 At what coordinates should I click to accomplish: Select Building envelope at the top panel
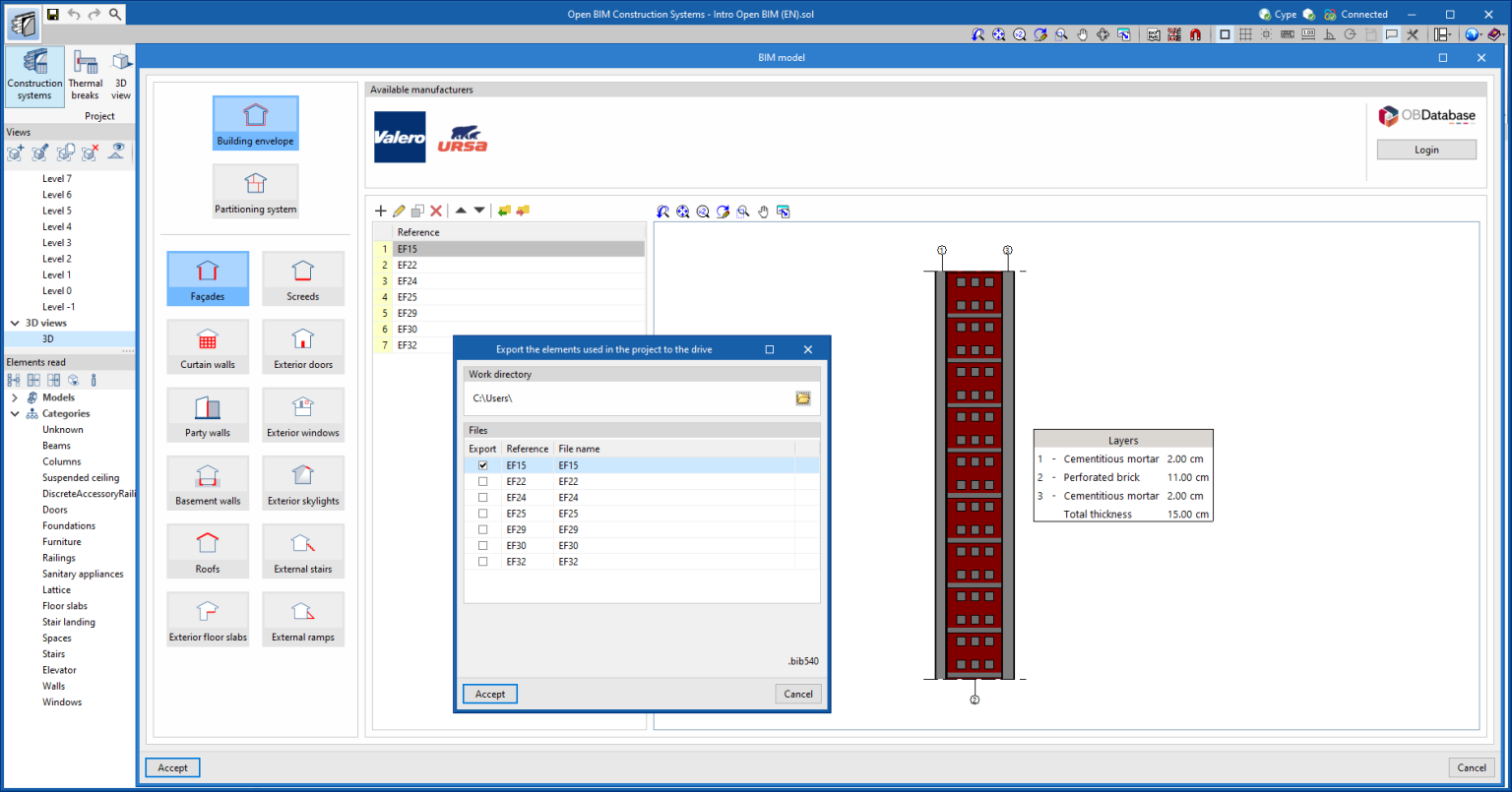255,122
